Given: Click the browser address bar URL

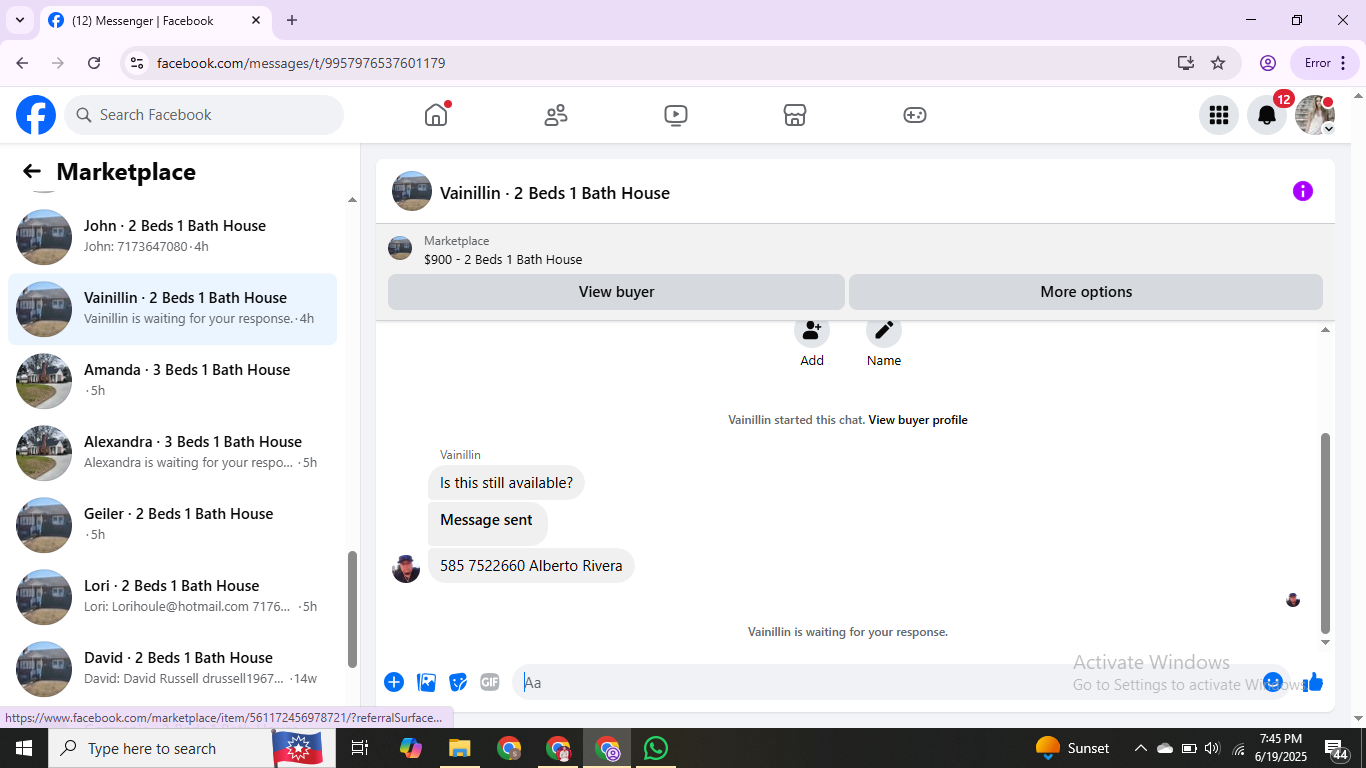Looking at the screenshot, I should point(301,63).
